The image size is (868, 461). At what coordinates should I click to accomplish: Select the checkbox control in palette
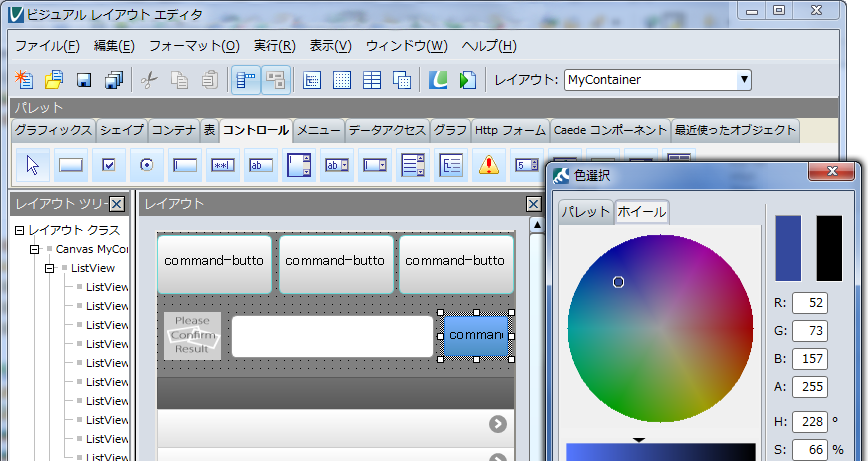coord(109,165)
